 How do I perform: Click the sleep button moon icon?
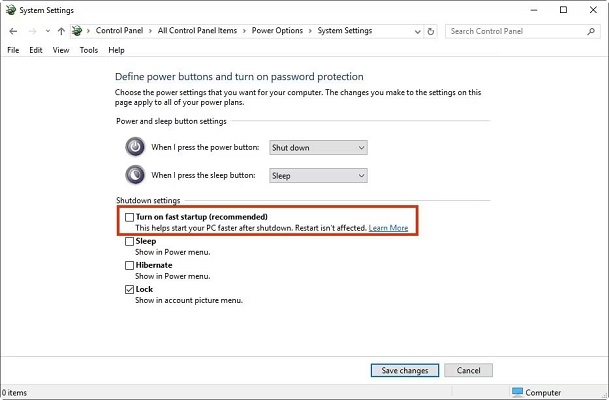tap(135, 175)
